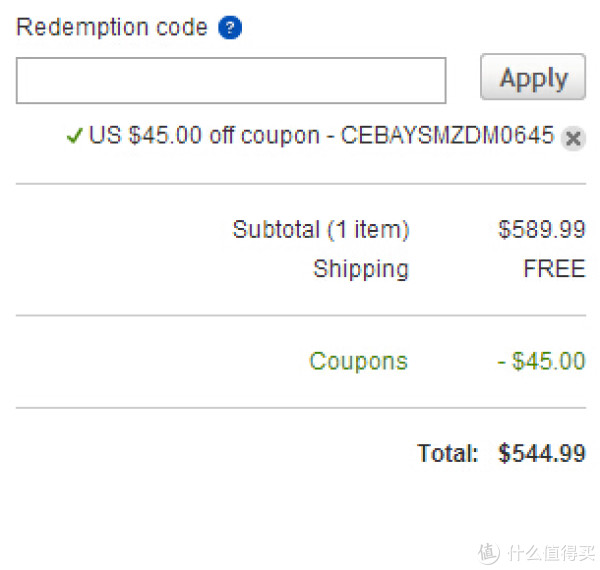The image size is (600, 570).
Task: Remove the applied CEBAYSMZDM0645 coupon
Action: [x=573, y=138]
